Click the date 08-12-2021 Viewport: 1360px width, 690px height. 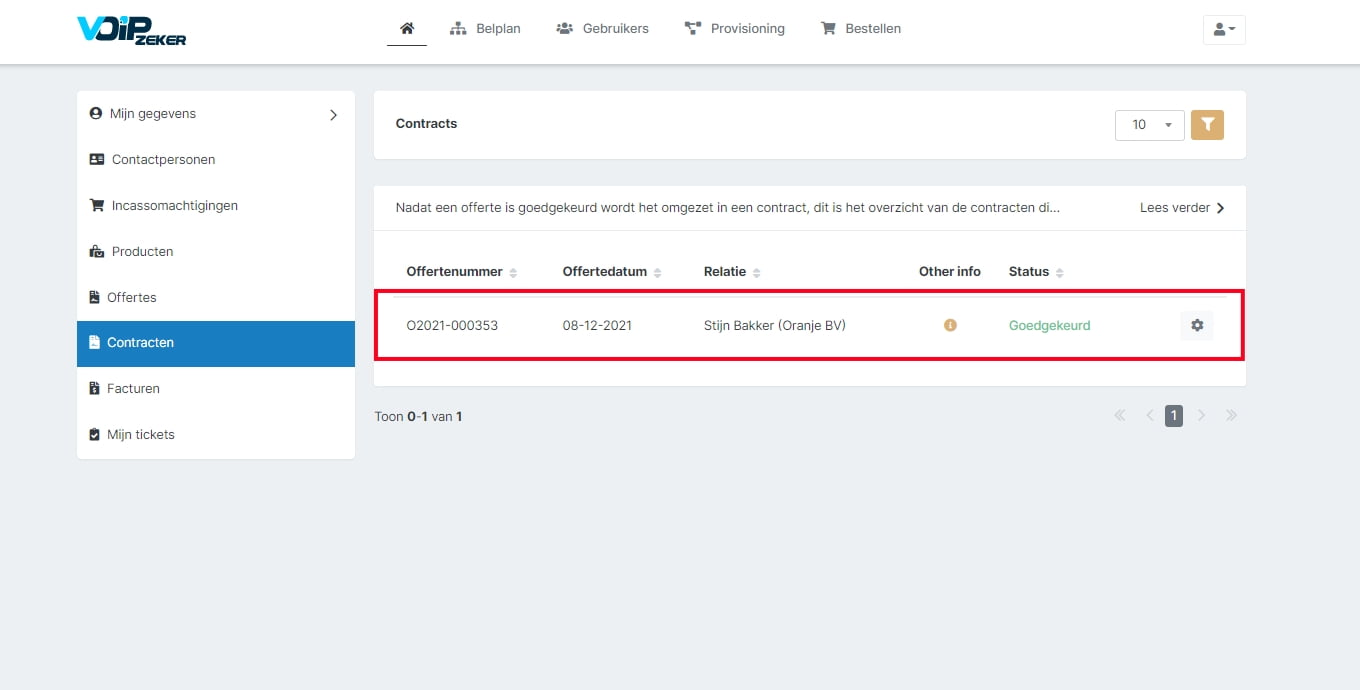(597, 326)
